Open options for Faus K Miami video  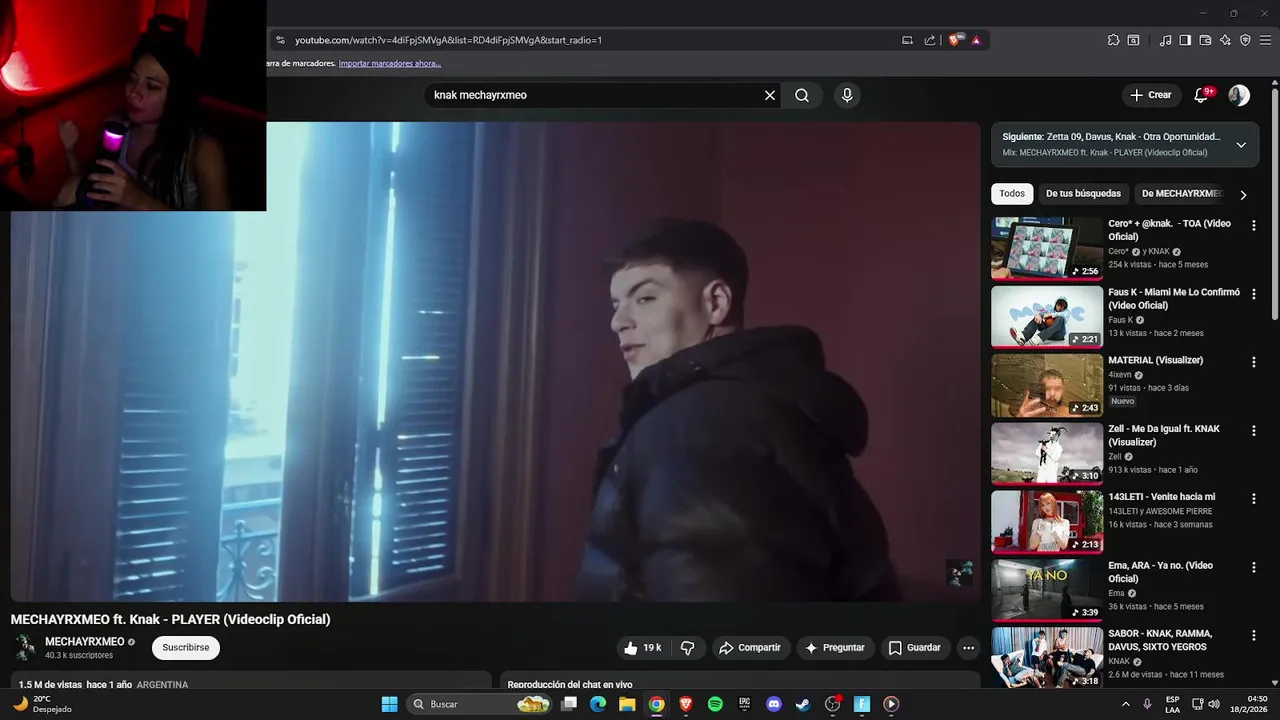pyautogui.click(x=1253, y=294)
